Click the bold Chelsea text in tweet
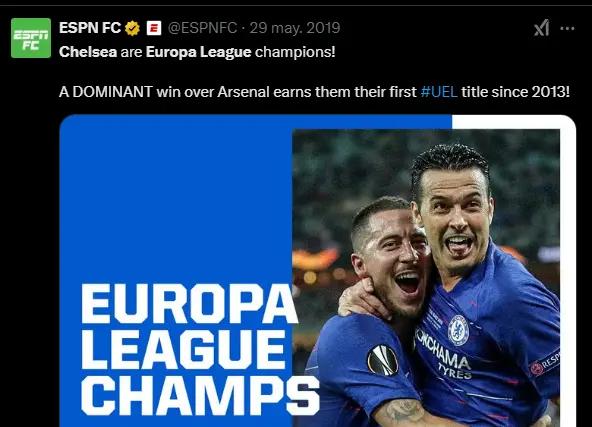592x427 pixels. tap(88, 52)
